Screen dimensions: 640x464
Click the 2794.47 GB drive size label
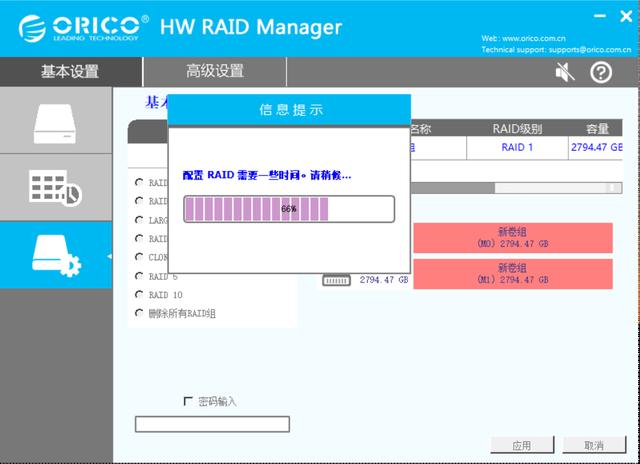pos(384,280)
